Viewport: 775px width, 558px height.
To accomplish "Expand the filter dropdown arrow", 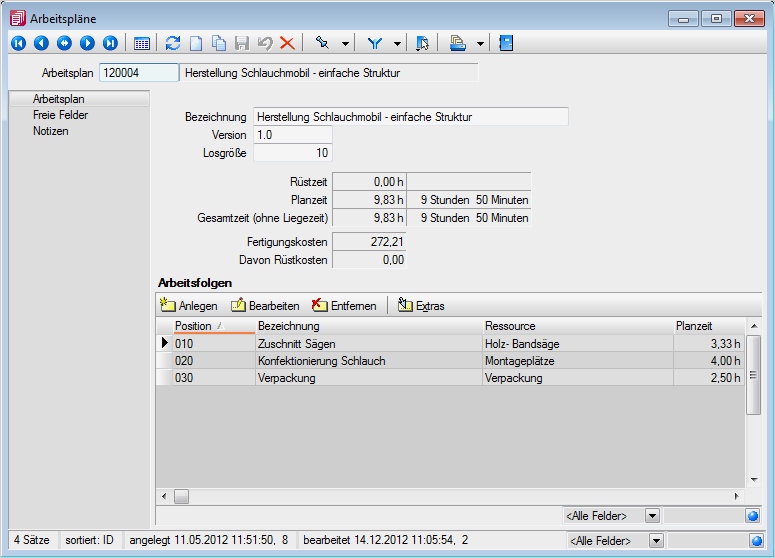I will pos(397,43).
